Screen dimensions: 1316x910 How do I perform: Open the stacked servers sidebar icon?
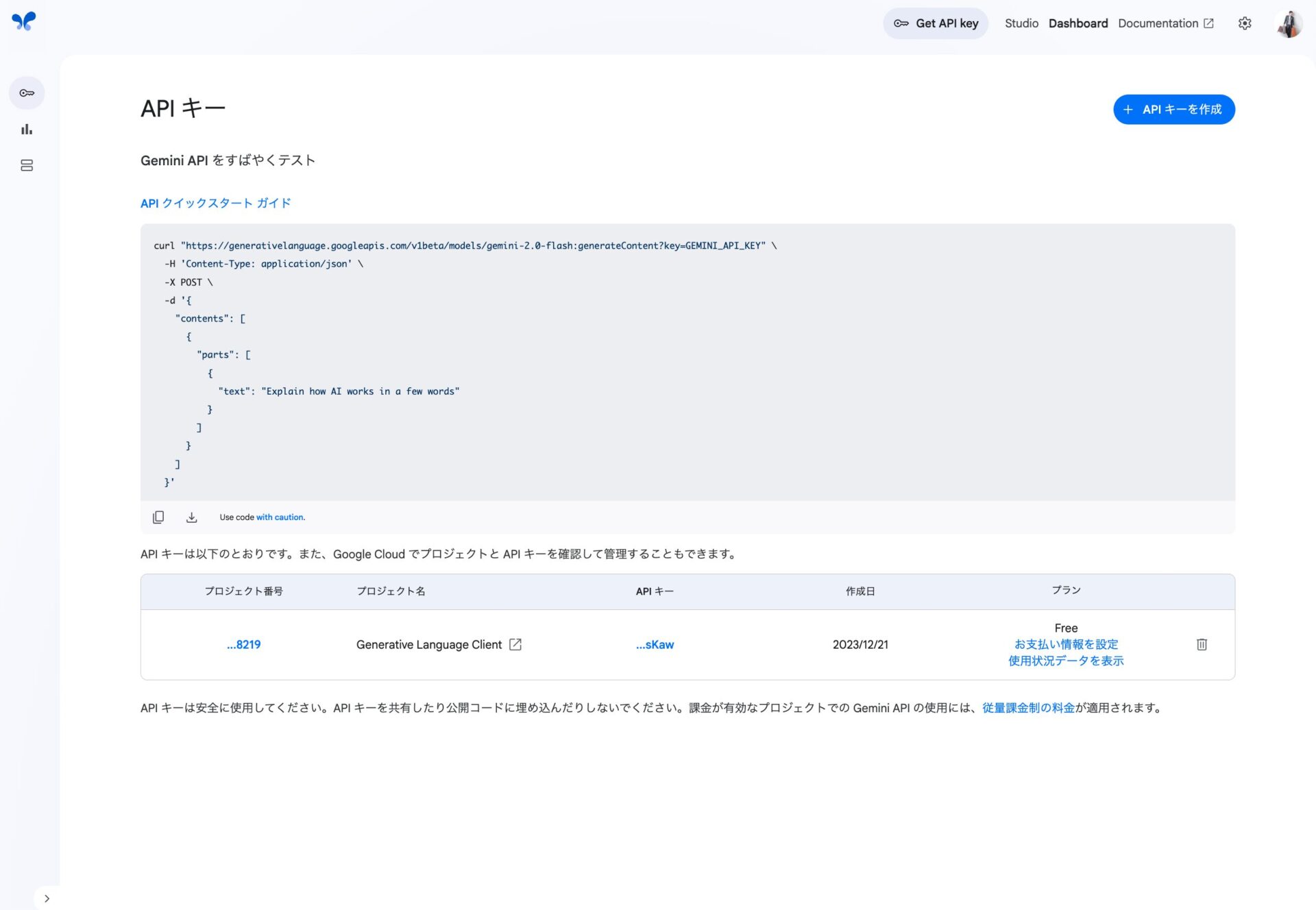[27, 166]
